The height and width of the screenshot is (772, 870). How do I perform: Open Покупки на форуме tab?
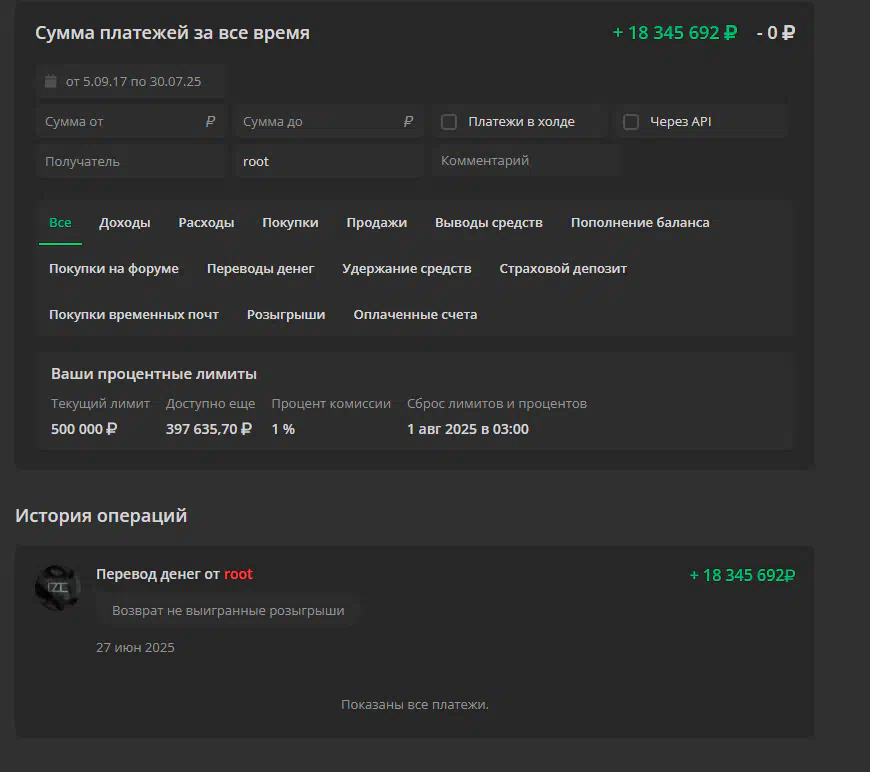coord(114,269)
